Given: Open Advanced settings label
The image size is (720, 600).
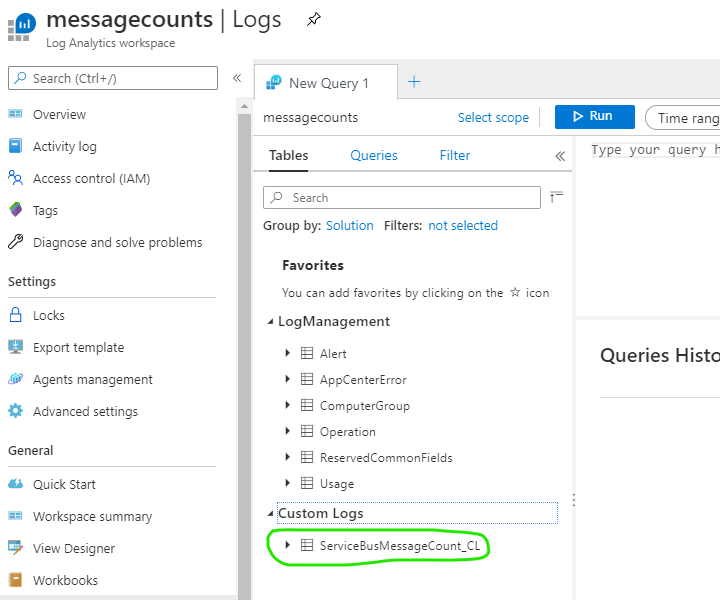Looking at the screenshot, I should [x=85, y=411].
